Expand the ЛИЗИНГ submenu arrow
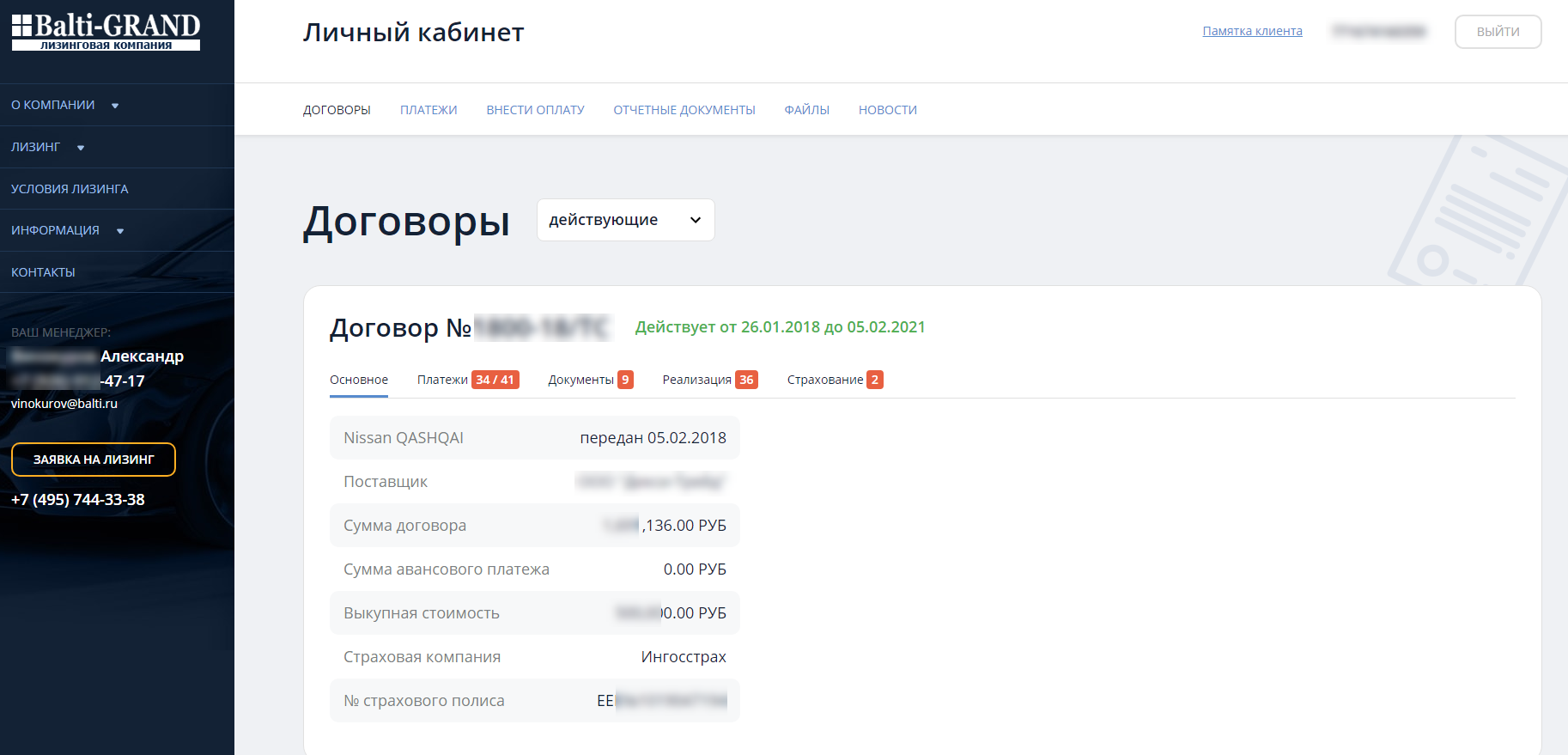This screenshot has width=1568, height=755. click(81, 148)
